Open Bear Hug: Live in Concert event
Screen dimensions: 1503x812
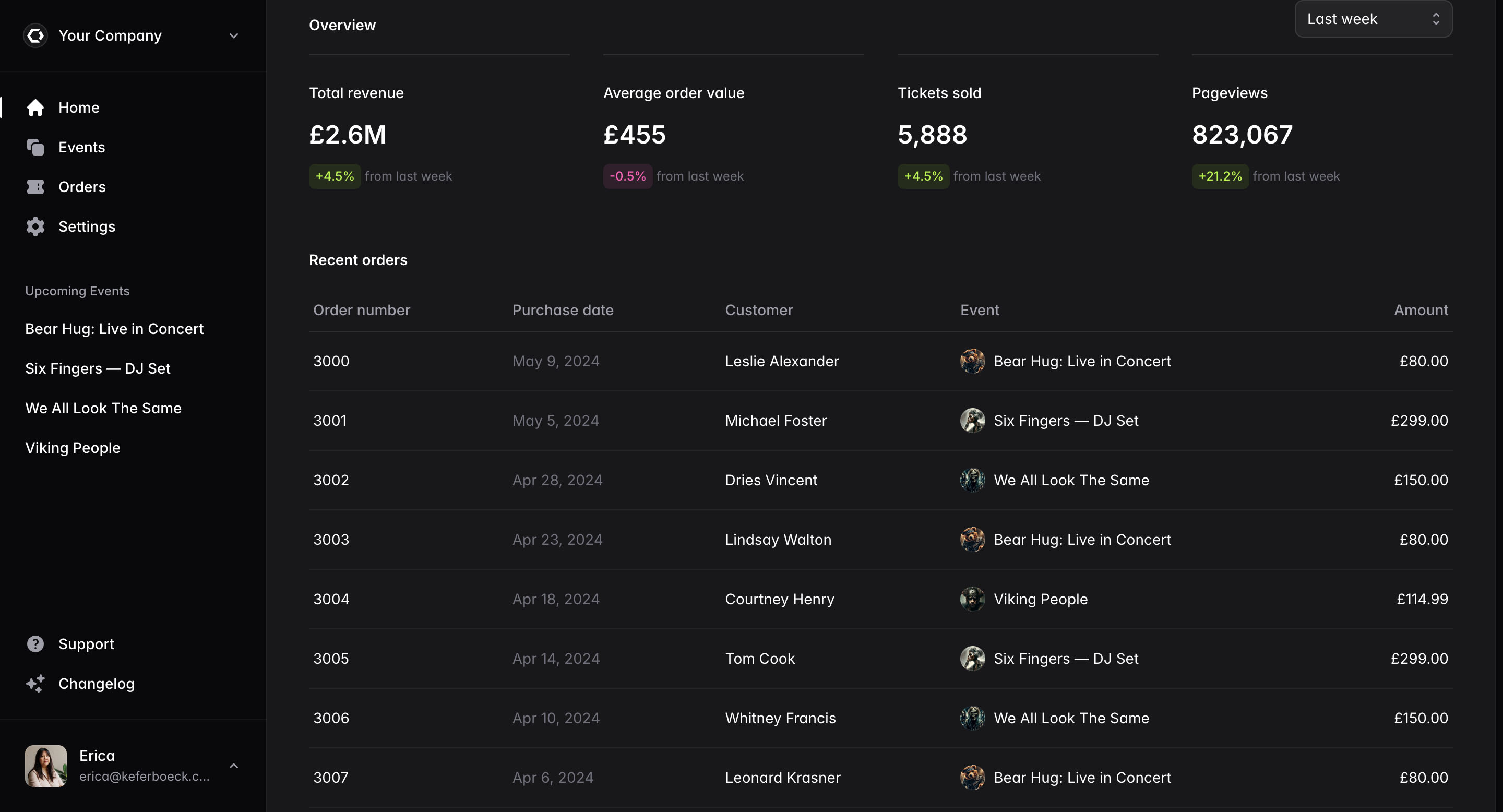(x=114, y=328)
